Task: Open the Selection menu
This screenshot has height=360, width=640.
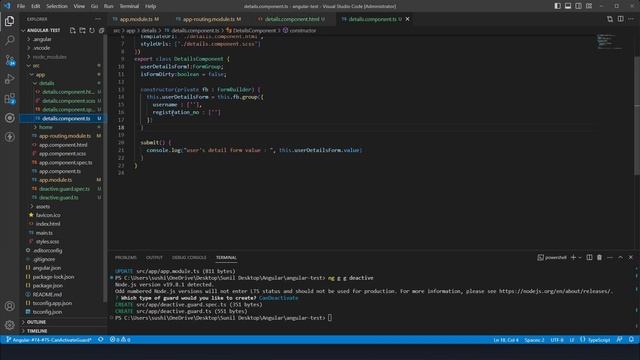Action: 57,6
